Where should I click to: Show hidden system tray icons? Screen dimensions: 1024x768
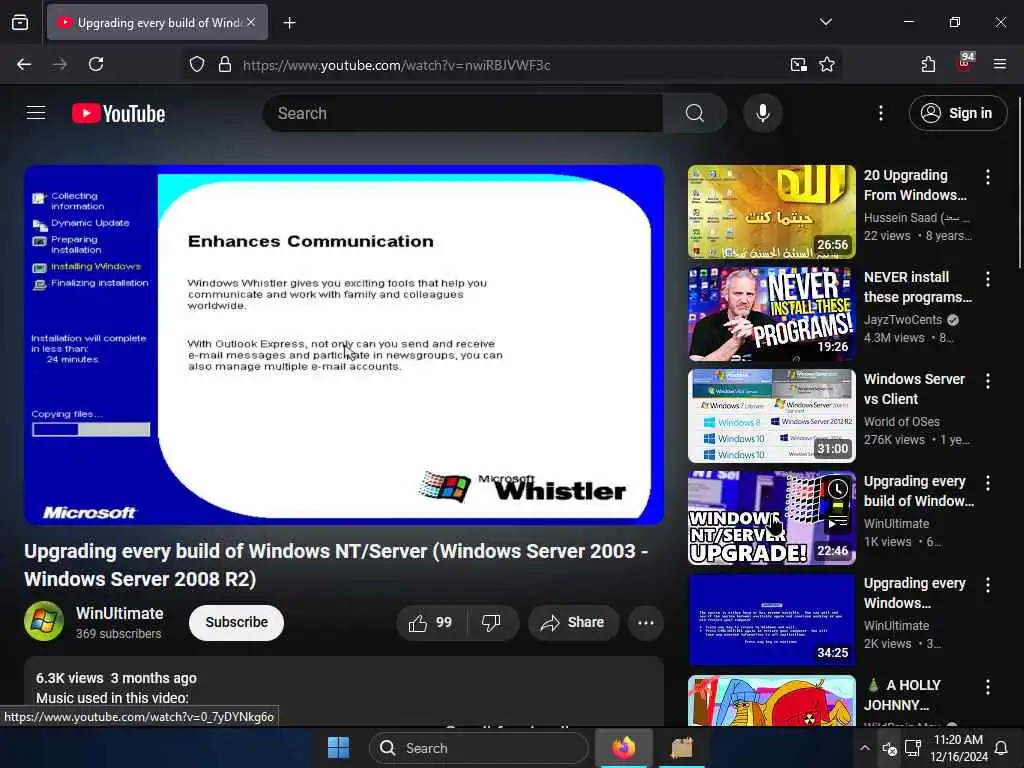tap(865, 748)
